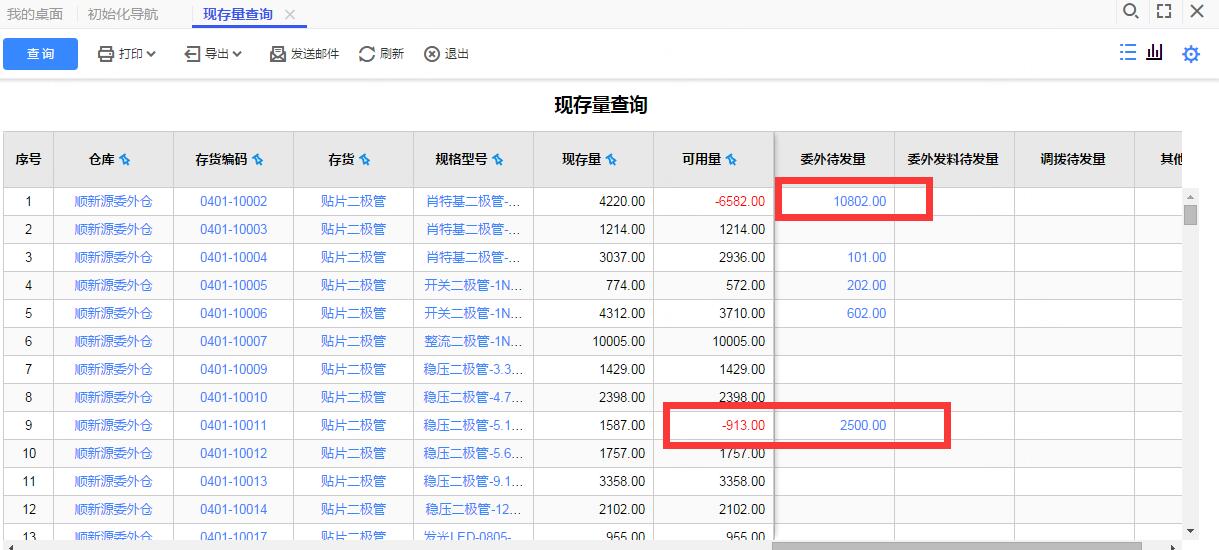Image resolution: width=1219 pixels, height=550 pixels.
Task: Click the 委外待发量 column header
Action: tap(833, 159)
